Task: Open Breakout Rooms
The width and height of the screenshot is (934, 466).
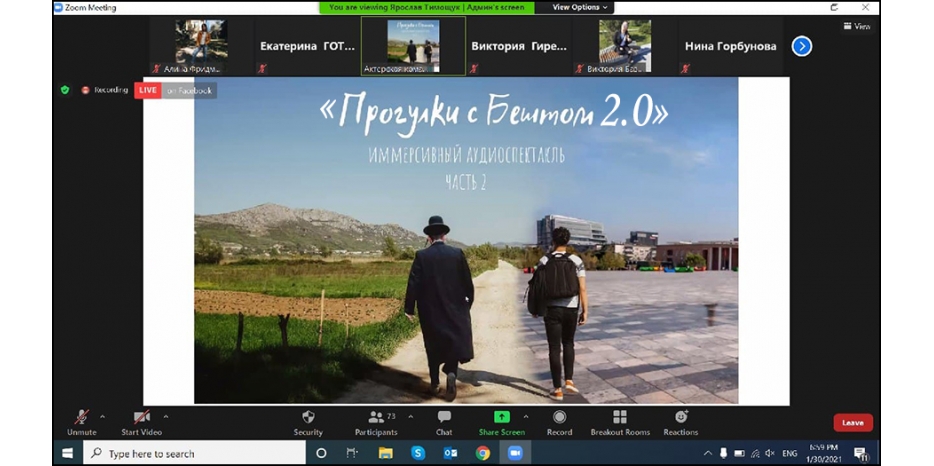Action: coord(620,423)
